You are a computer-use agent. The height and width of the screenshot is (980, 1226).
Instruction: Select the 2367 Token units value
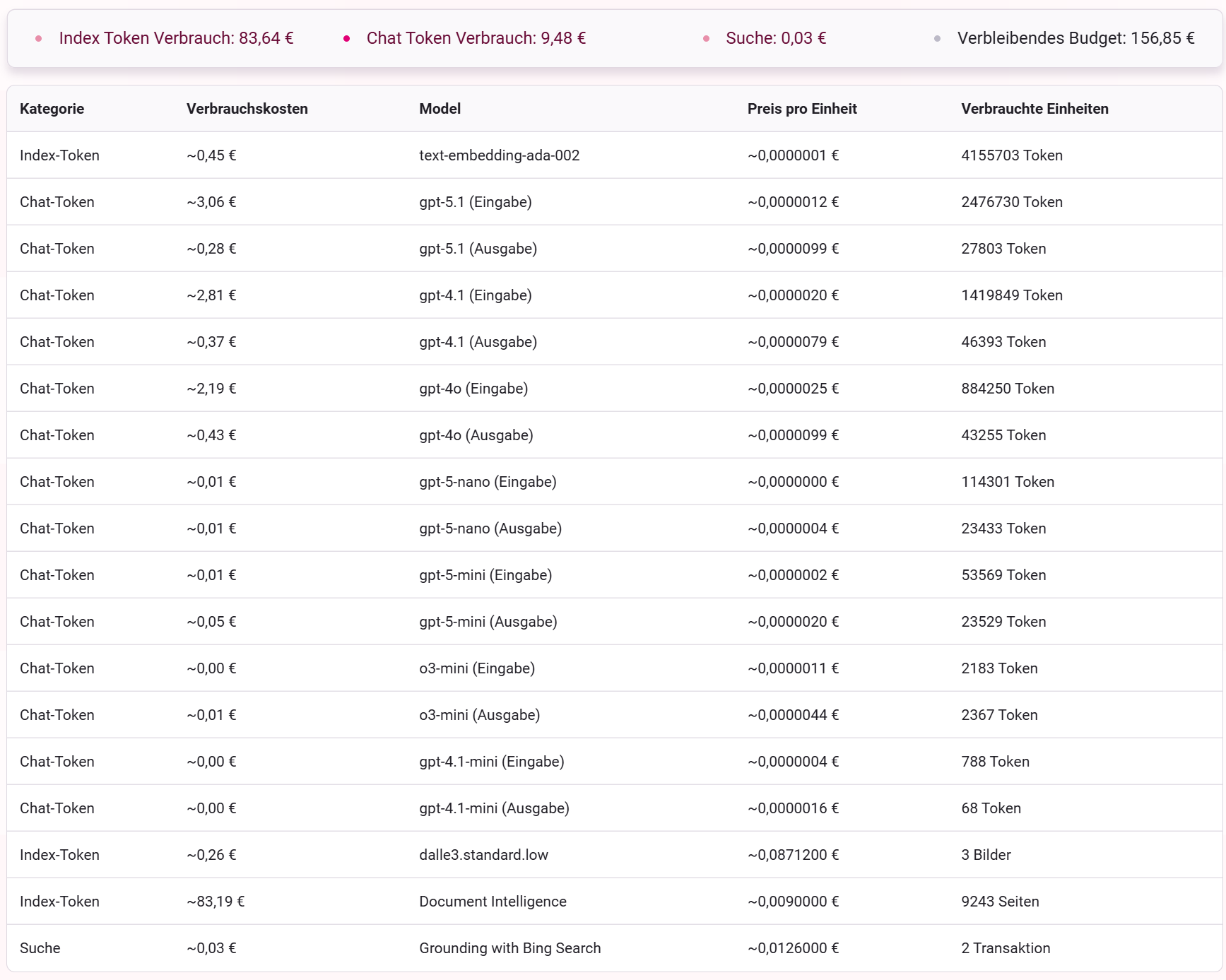pos(999,715)
